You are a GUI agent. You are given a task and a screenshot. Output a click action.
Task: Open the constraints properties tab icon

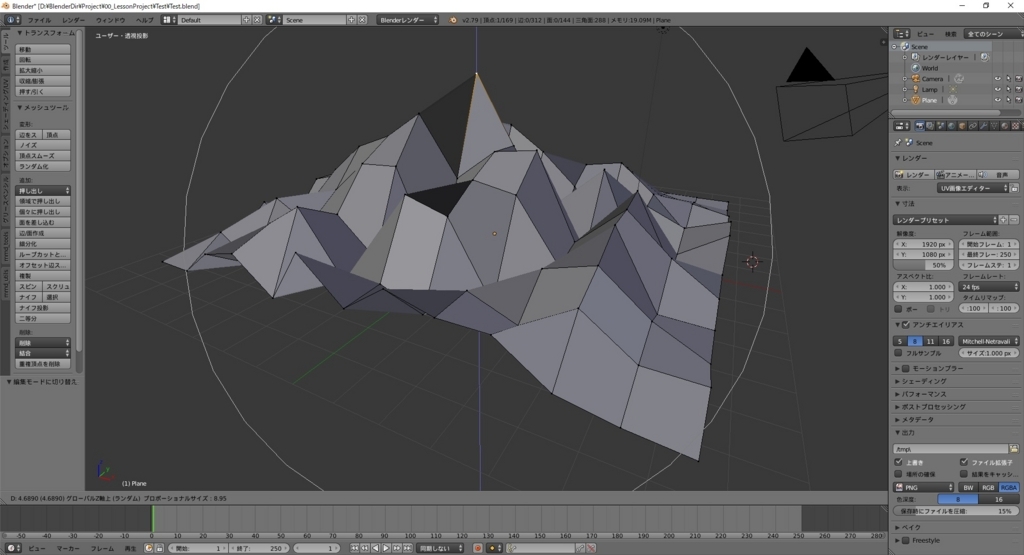click(x=972, y=126)
